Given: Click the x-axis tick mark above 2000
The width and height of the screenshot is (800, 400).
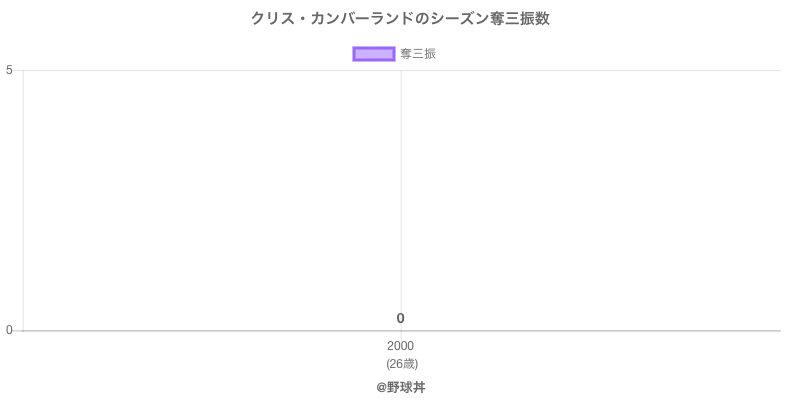Looking at the screenshot, I should 401,335.
